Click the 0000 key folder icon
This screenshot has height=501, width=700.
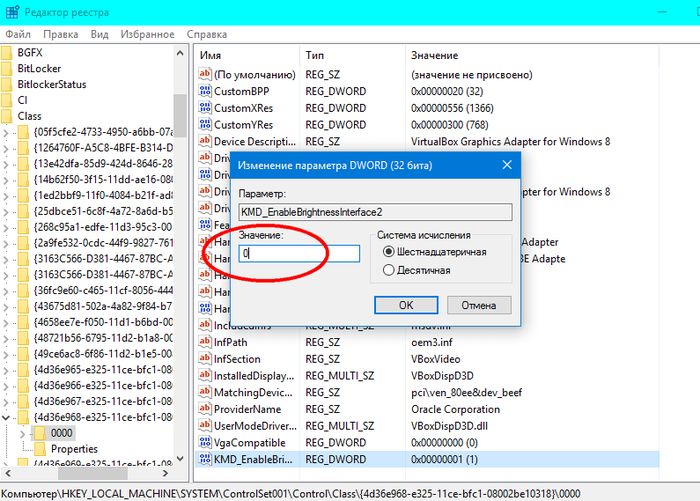(x=40, y=433)
